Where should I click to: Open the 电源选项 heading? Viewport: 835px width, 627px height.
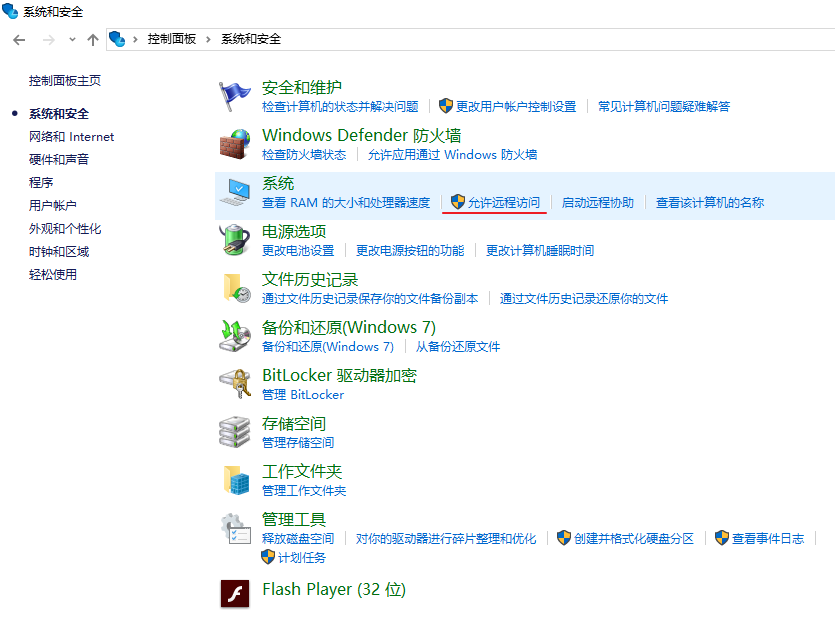pyautogui.click(x=294, y=231)
